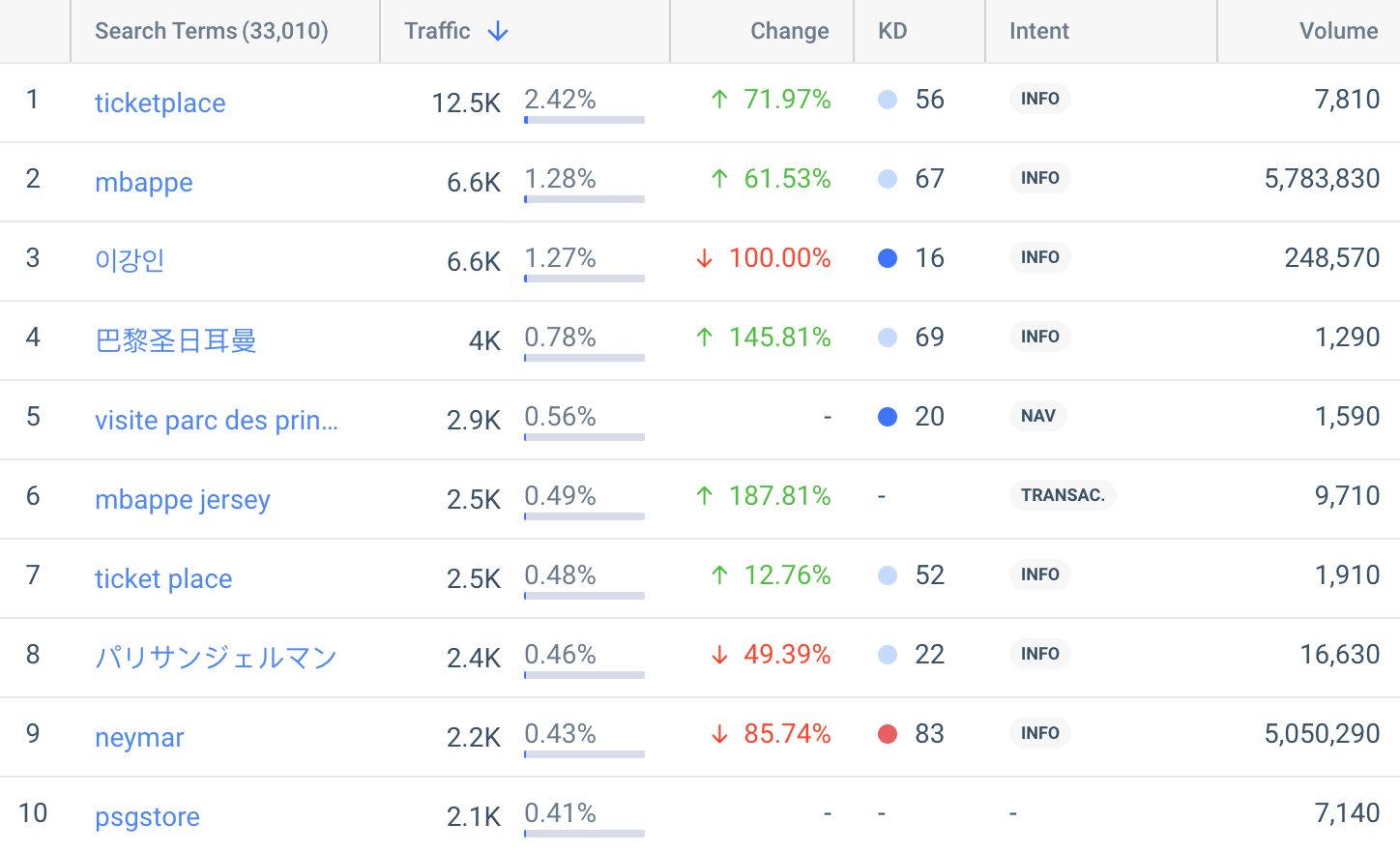Click the KD column header
This screenshot has height=853, width=1400.
(x=892, y=31)
